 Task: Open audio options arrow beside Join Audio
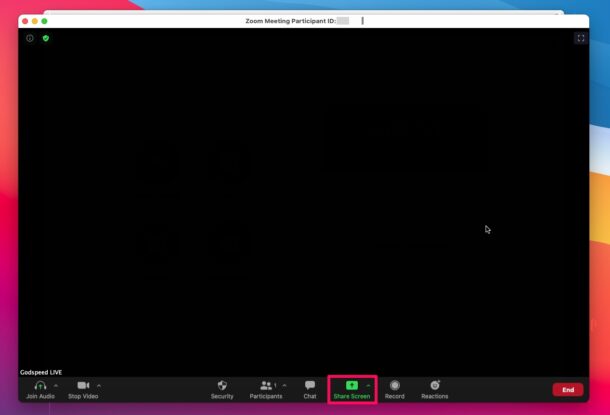[x=56, y=385]
